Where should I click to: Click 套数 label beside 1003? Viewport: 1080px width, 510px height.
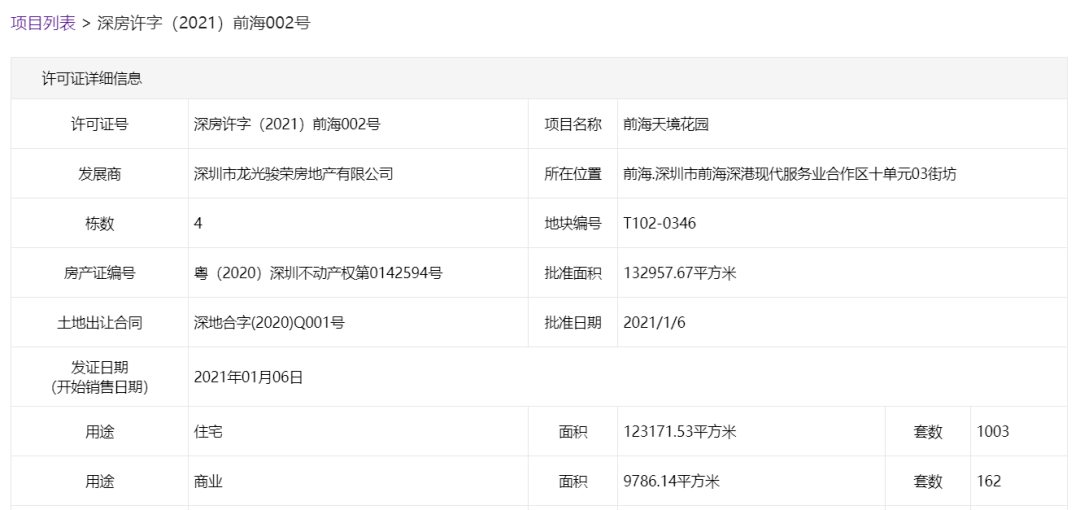(928, 432)
